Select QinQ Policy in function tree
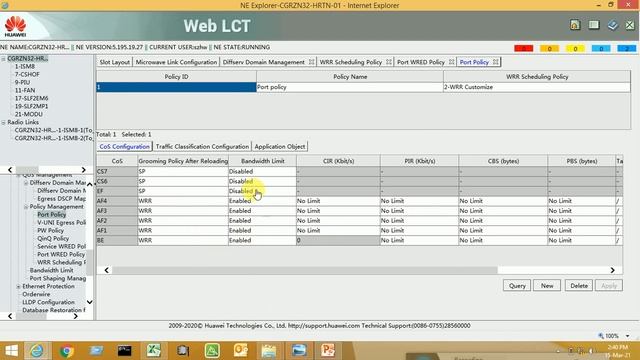Image resolution: width=640 pixels, height=360 pixels. (53, 239)
